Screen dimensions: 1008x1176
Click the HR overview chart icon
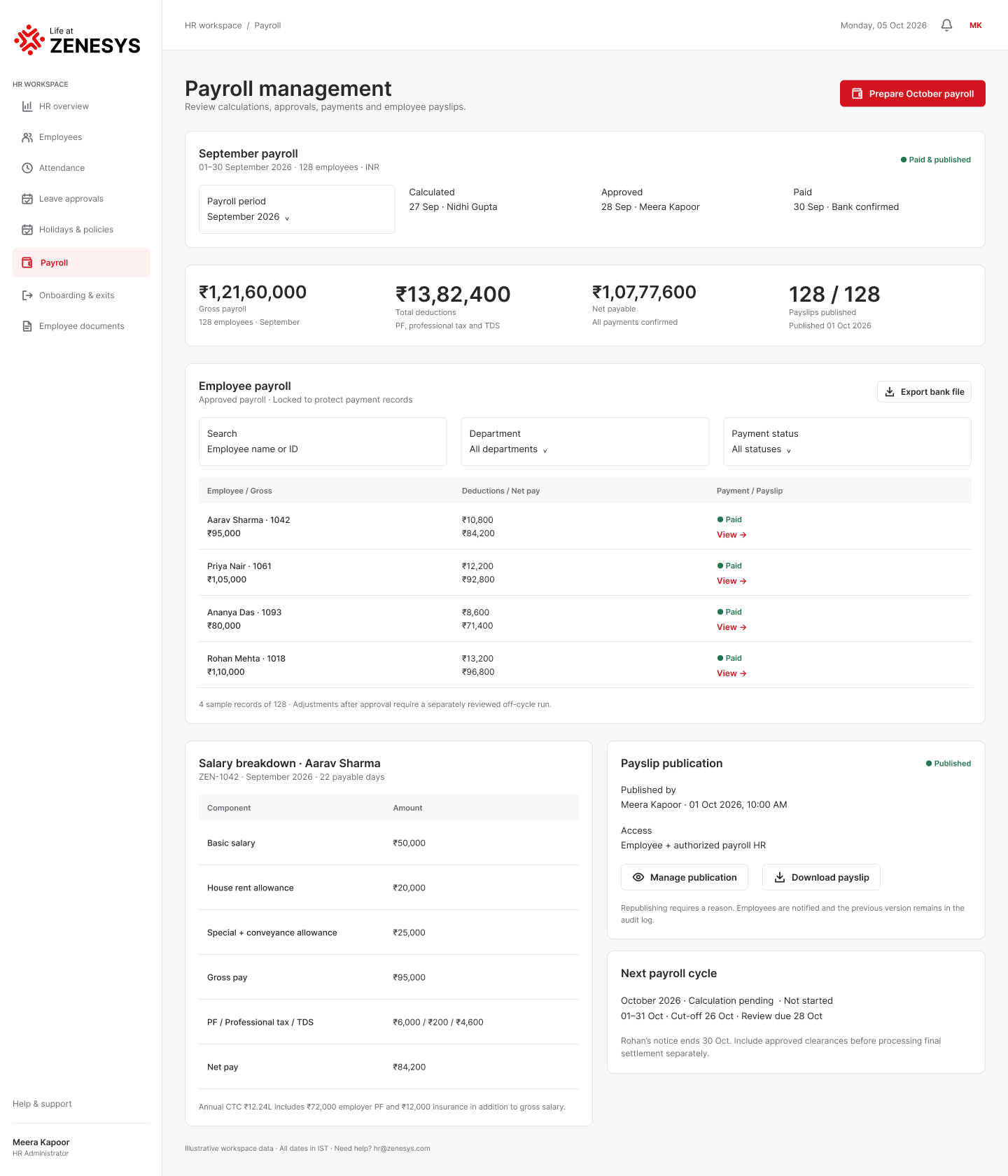27,106
